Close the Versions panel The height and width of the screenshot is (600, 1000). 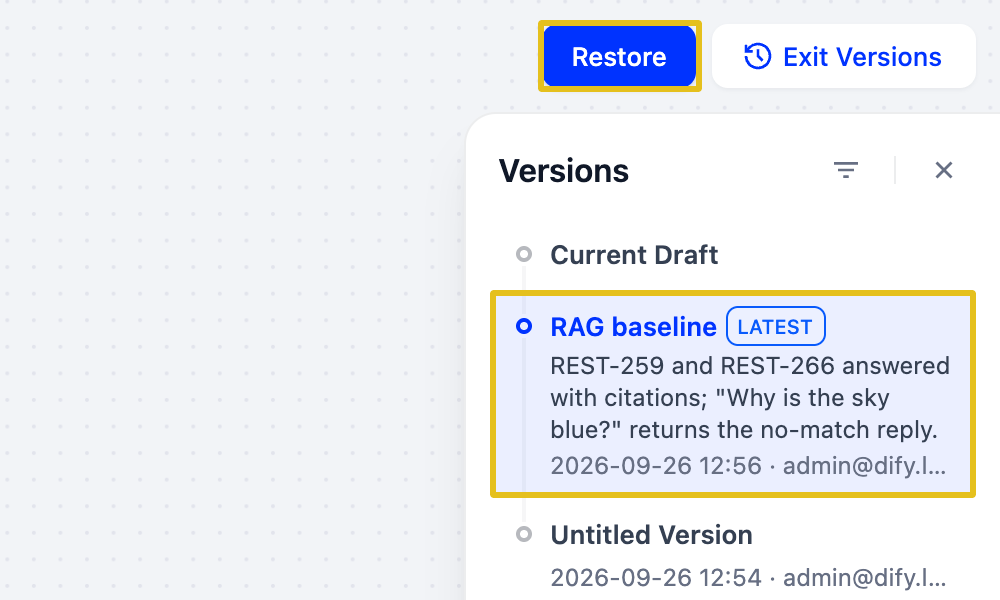tap(943, 170)
